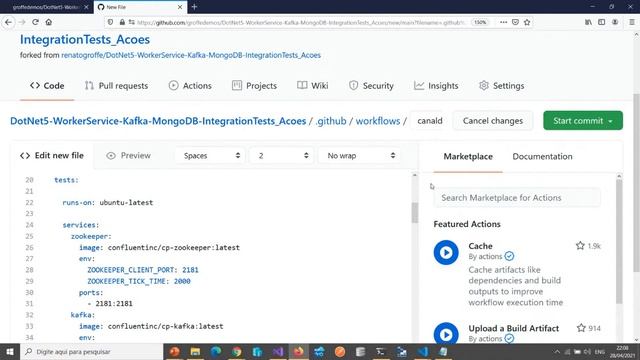Switch to the first grofledemos browser tab

point(46,7)
